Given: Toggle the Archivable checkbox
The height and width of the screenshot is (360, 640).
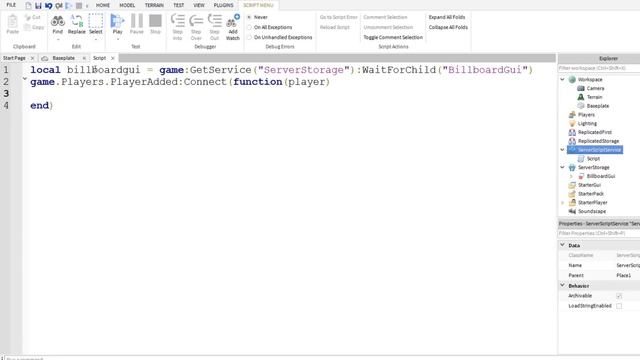Looking at the screenshot, I should coord(619,296).
